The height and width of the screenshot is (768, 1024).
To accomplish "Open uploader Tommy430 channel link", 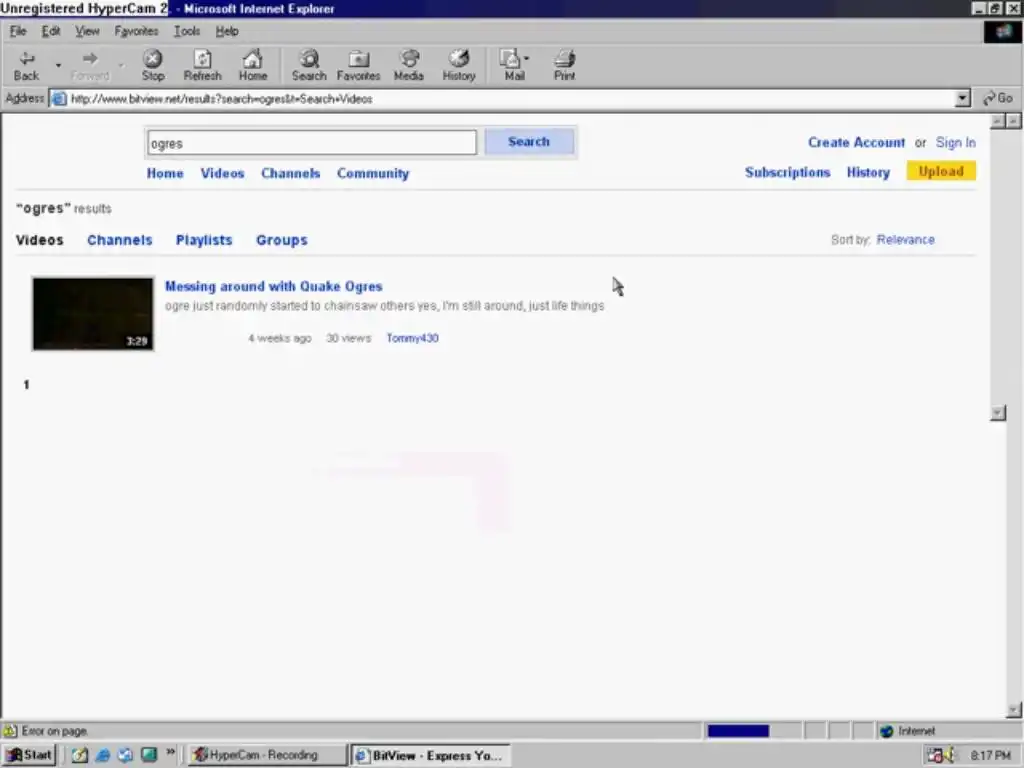I will [x=412, y=338].
